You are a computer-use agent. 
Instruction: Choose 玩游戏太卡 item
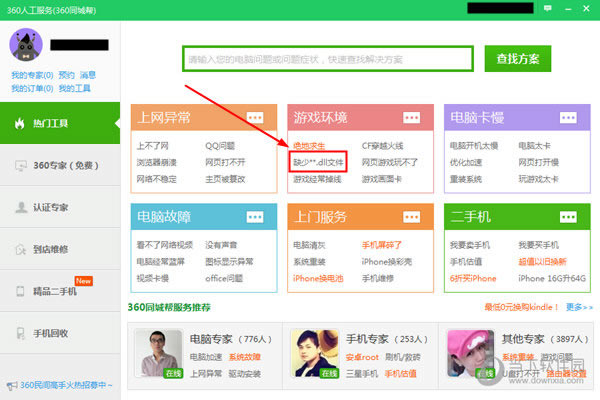coord(538,179)
